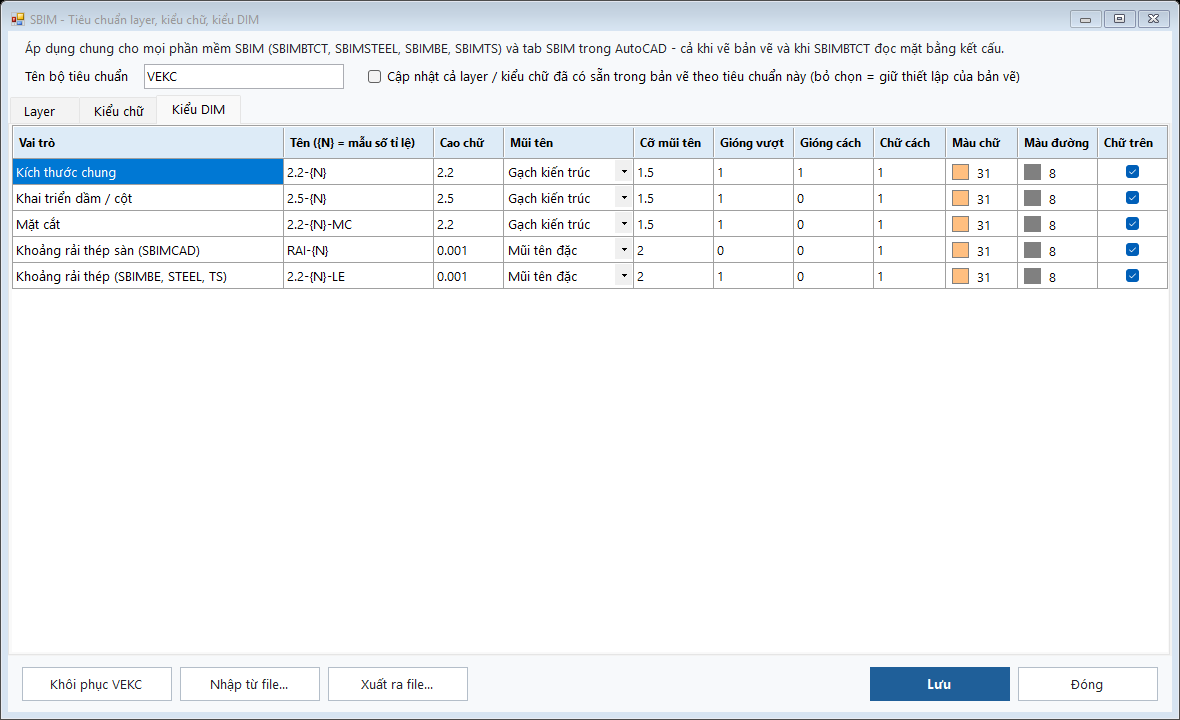The image size is (1180, 720).
Task: Save settings with the Lưu button
Action: click(x=939, y=685)
